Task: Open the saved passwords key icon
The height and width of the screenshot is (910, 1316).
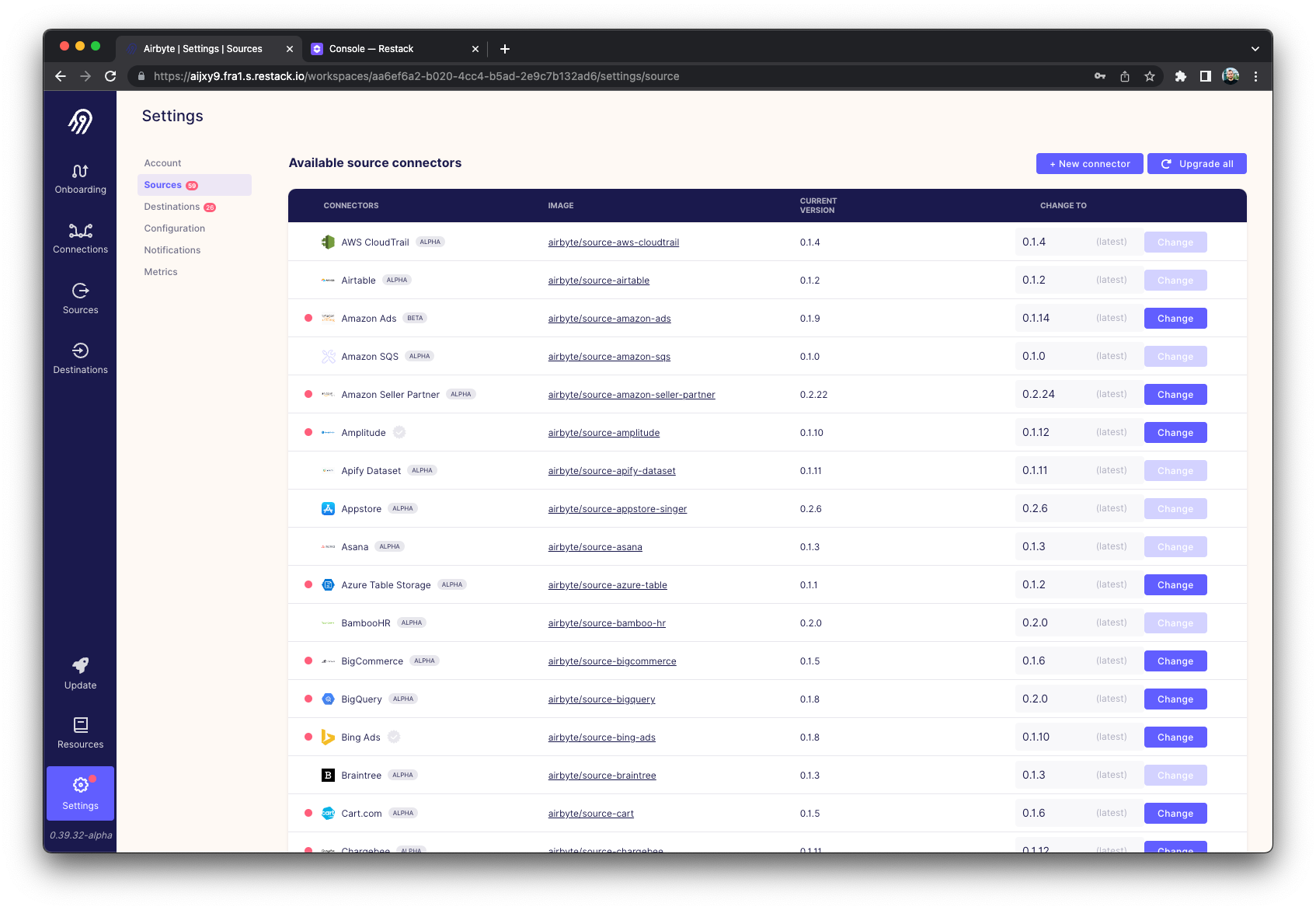Action: coord(1100,76)
